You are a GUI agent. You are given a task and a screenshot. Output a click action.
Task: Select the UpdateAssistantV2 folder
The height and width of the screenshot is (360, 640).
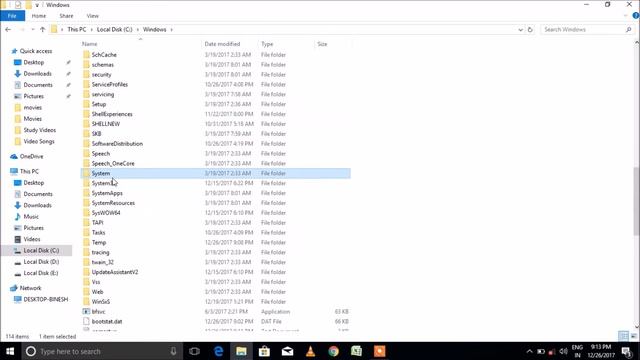[x=115, y=272]
